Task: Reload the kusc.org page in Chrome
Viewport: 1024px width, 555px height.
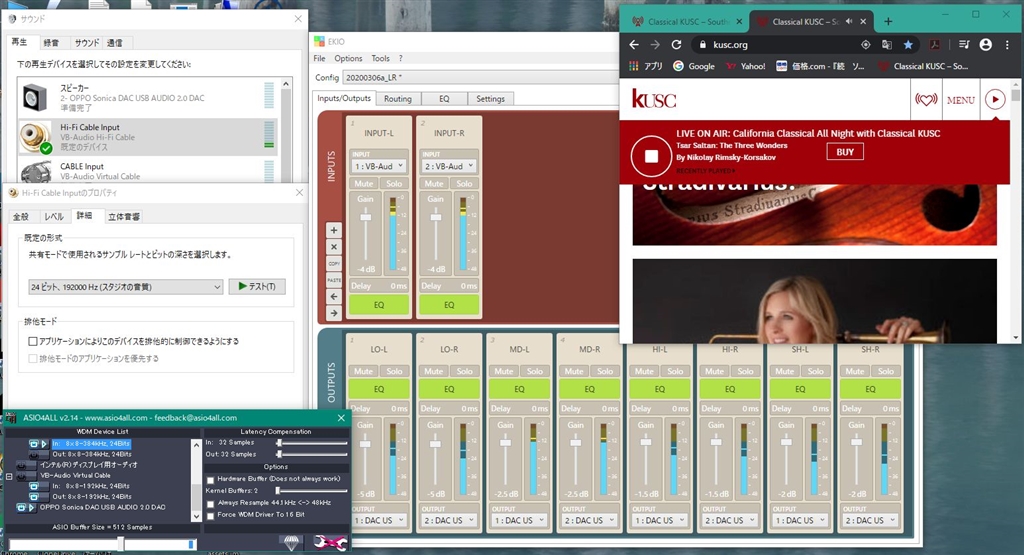Action: (x=677, y=44)
